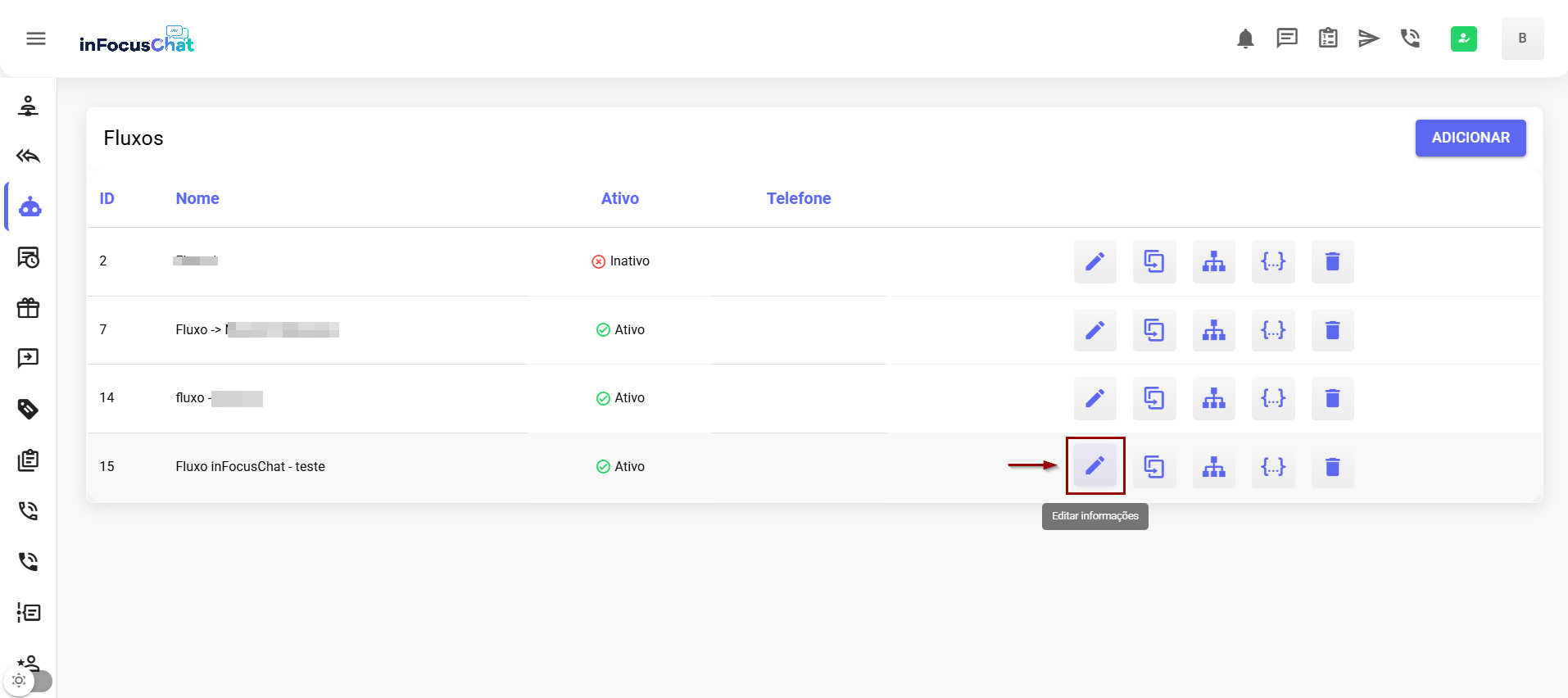This screenshot has width=1568, height=698.
Task: Select the chatbot robot sidebar item
Action: coord(29,207)
